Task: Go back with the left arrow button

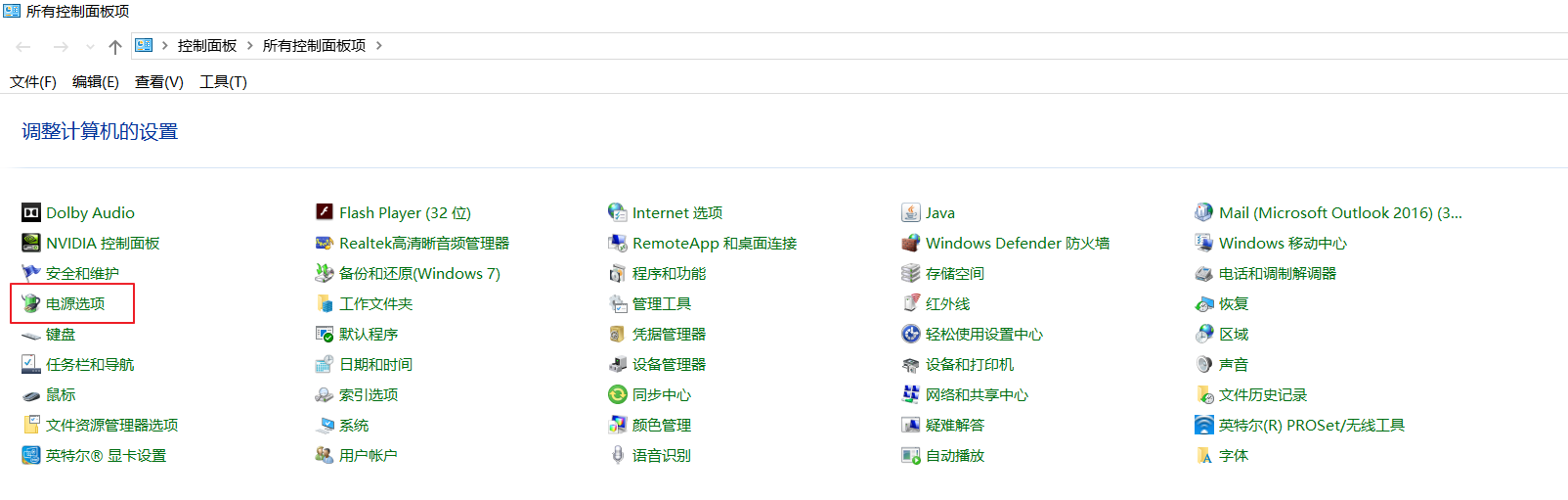Action: click(x=23, y=46)
